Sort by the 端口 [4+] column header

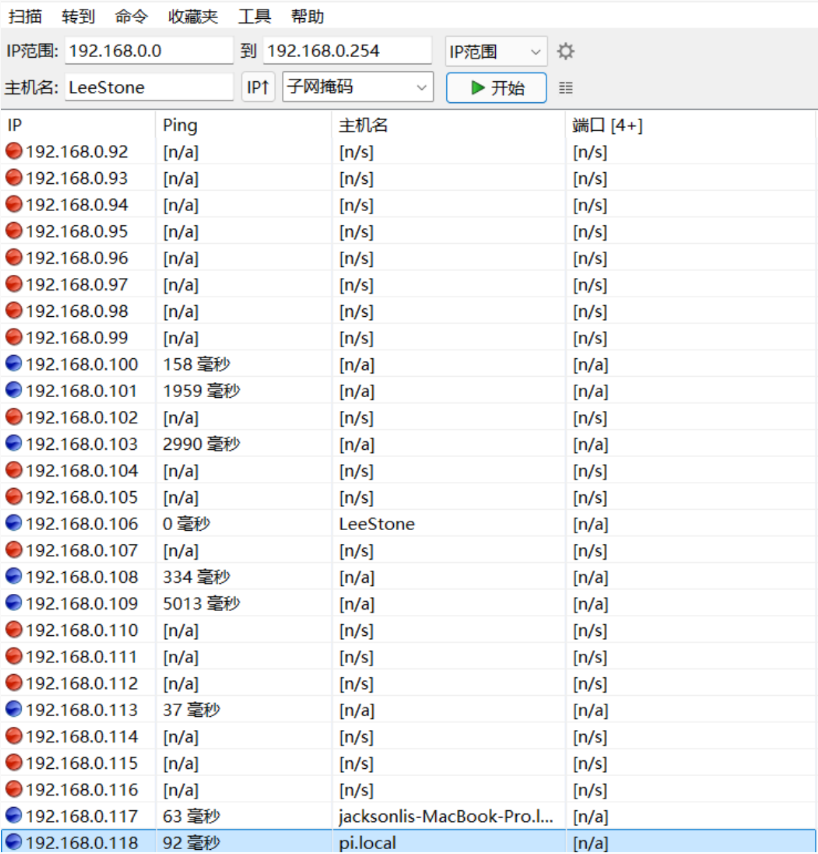692,125
